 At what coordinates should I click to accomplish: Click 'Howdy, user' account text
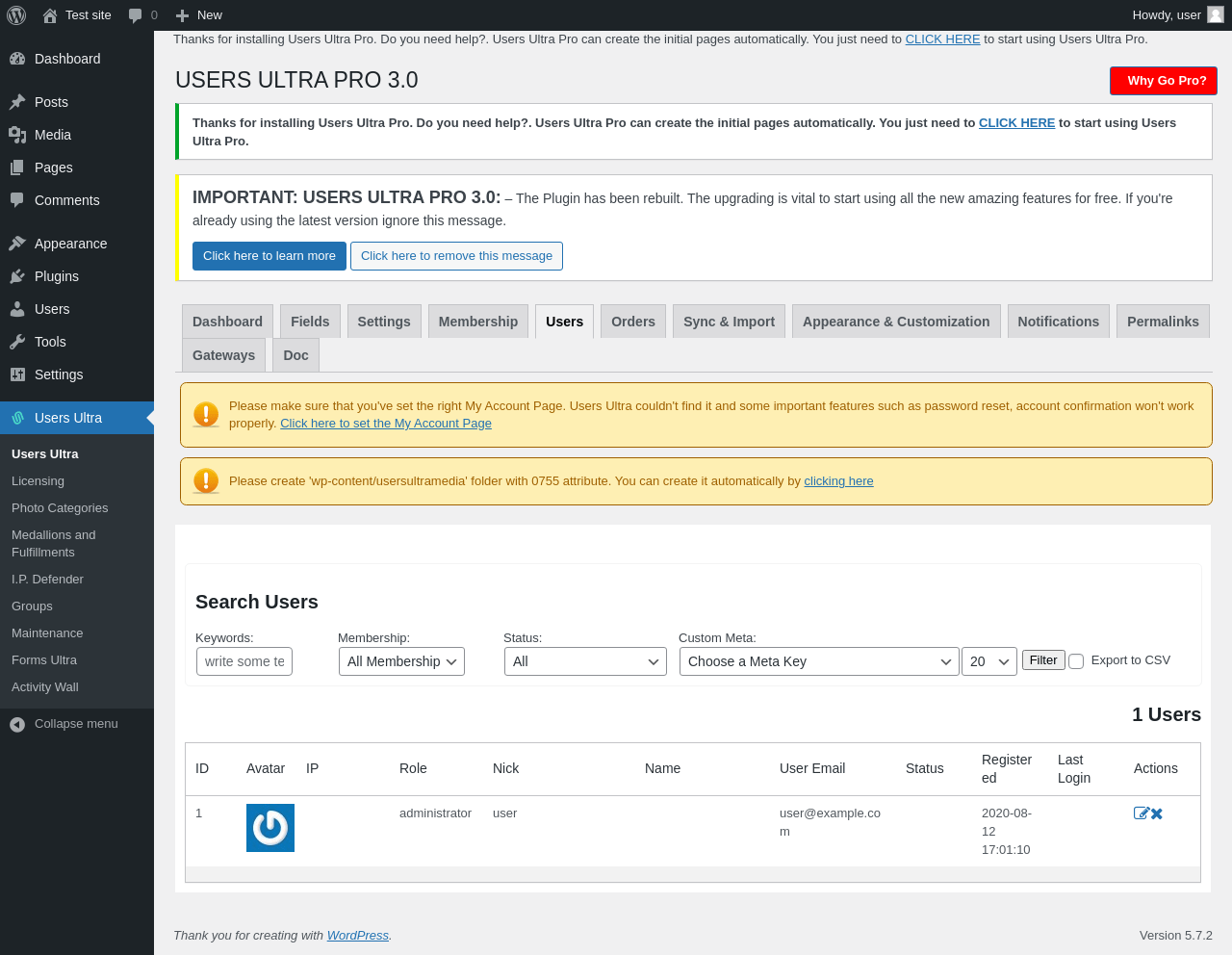point(1167,15)
